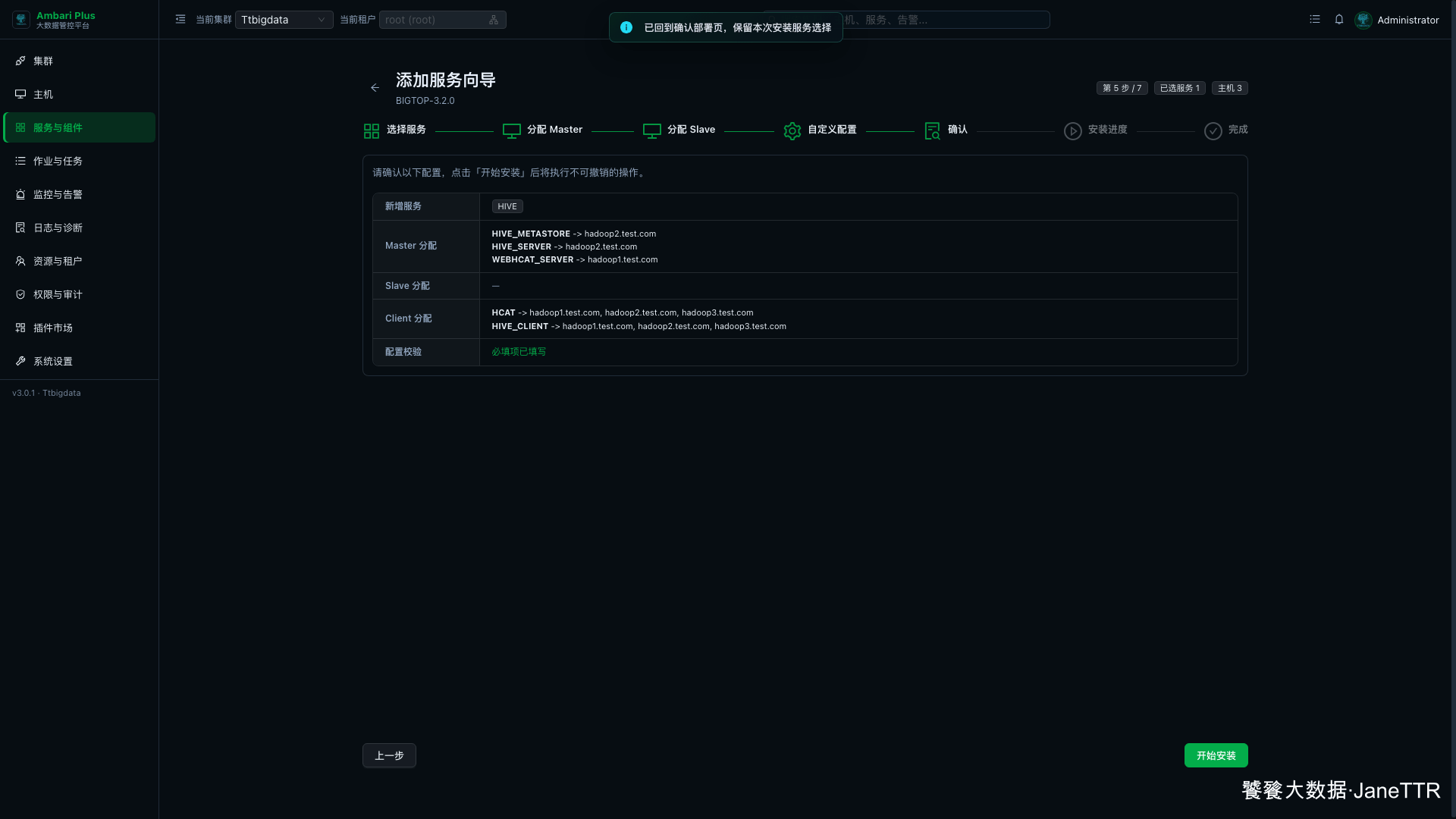Click the 配置校验 row label
The image size is (1456, 819).
pyautogui.click(x=403, y=352)
